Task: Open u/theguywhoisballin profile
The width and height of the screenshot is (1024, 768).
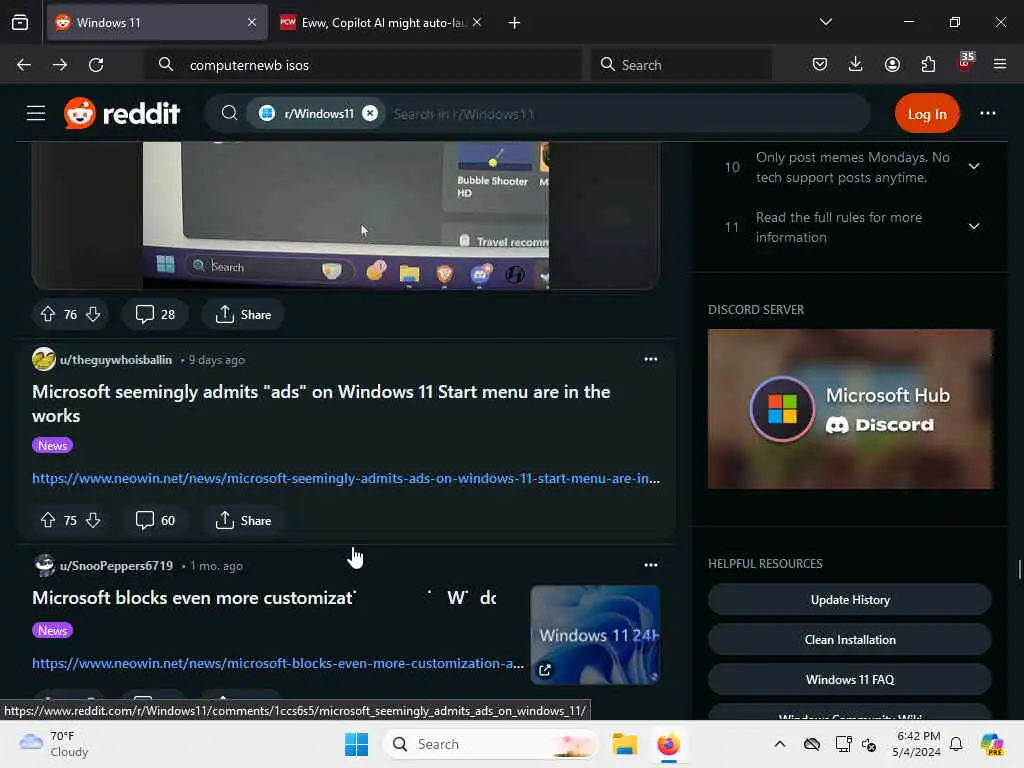Action: point(116,360)
